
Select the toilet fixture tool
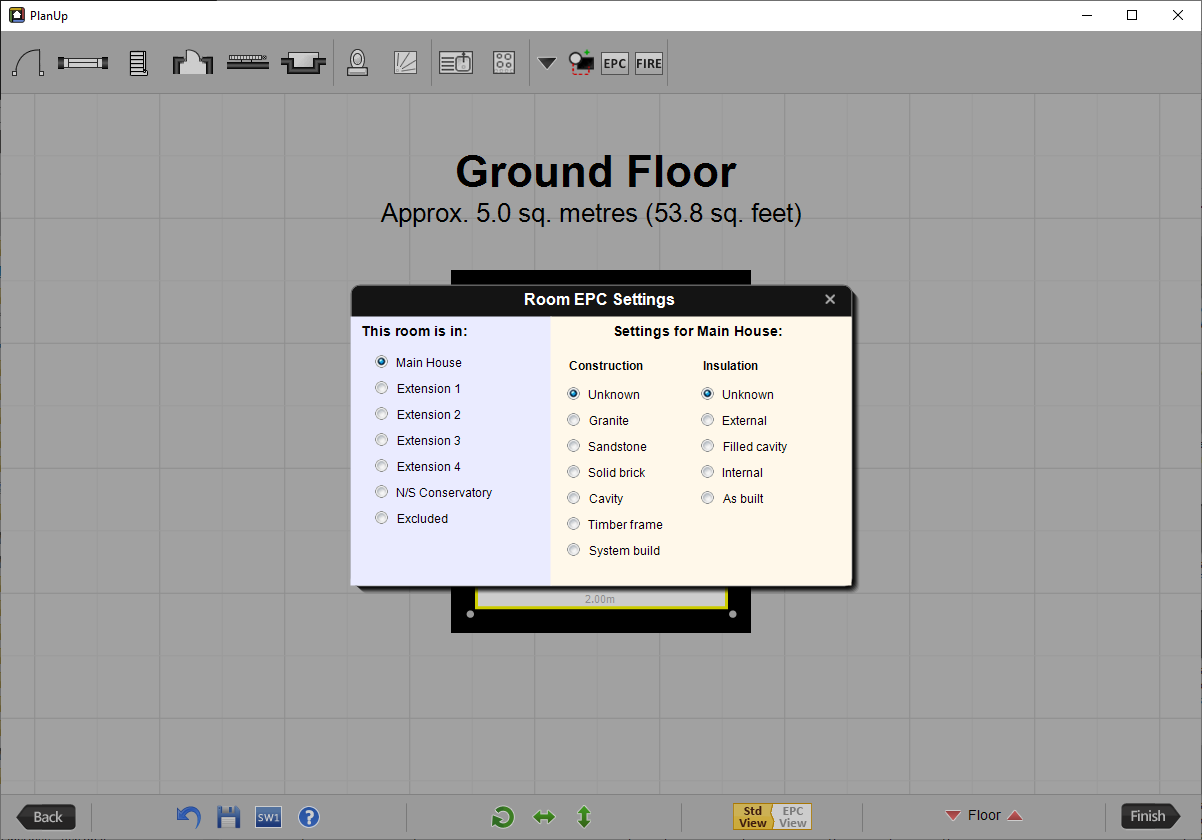point(357,63)
